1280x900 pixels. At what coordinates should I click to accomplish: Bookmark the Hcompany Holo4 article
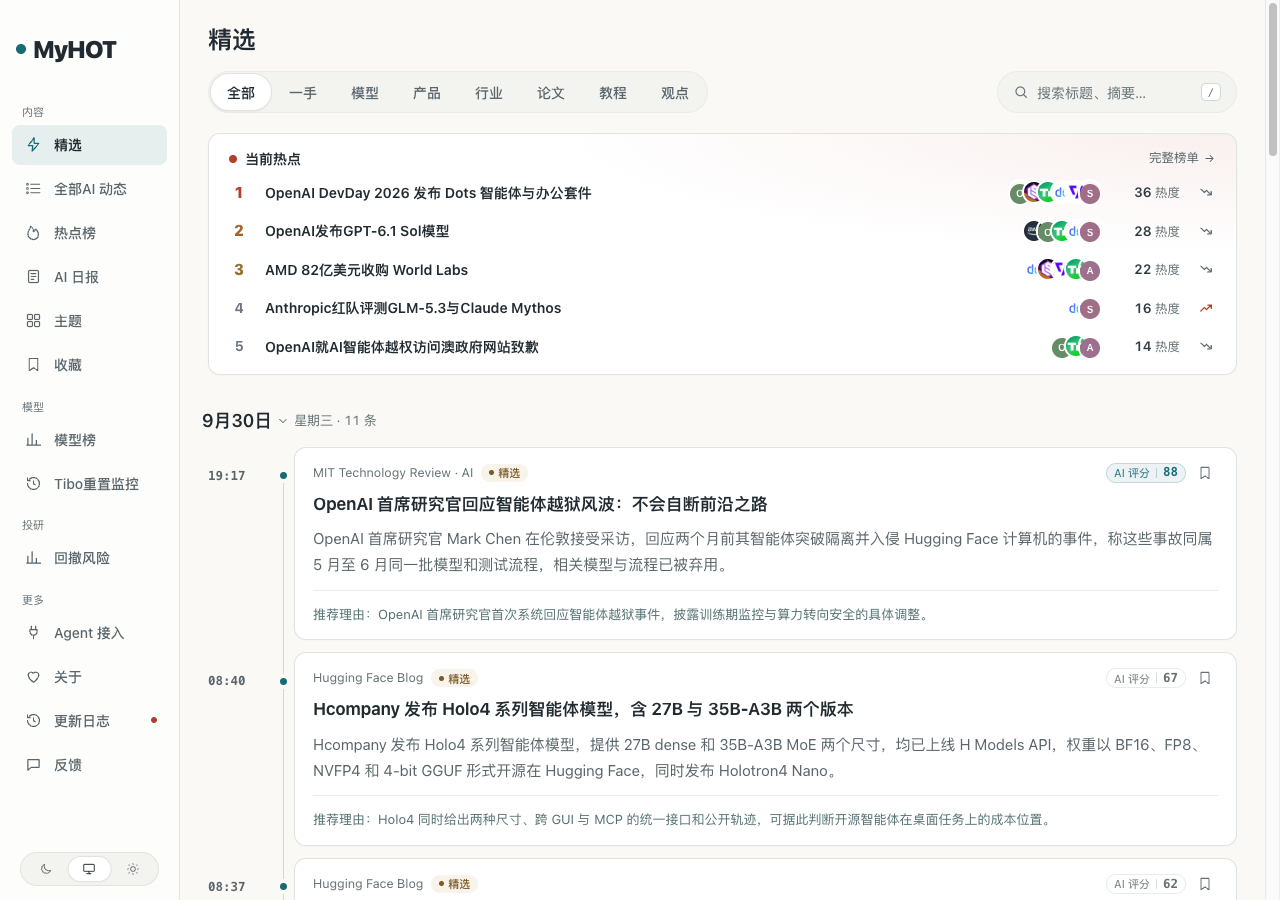pyautogui.click(x=1205, y=678)
